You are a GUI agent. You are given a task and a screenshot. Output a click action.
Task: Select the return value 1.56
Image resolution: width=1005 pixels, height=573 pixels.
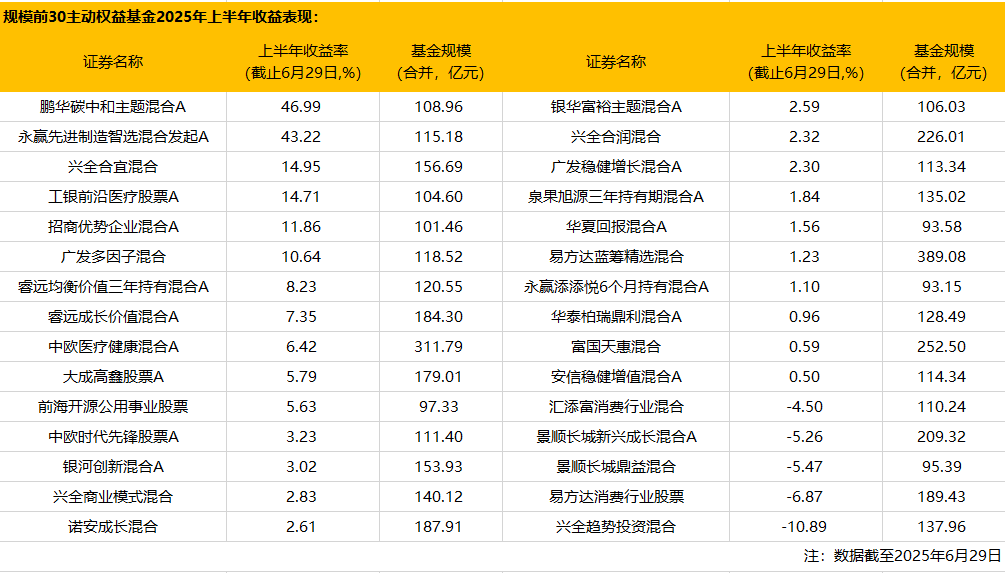pos(804,228)
